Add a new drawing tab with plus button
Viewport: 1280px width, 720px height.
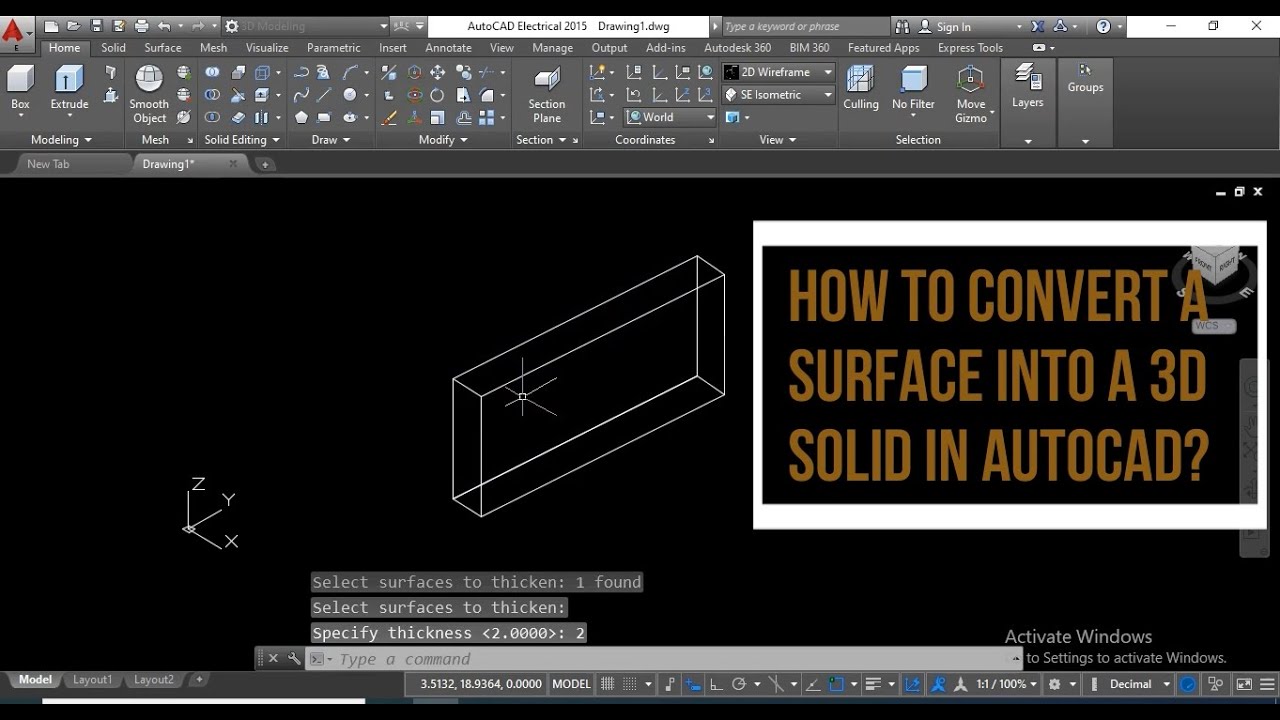265,164
